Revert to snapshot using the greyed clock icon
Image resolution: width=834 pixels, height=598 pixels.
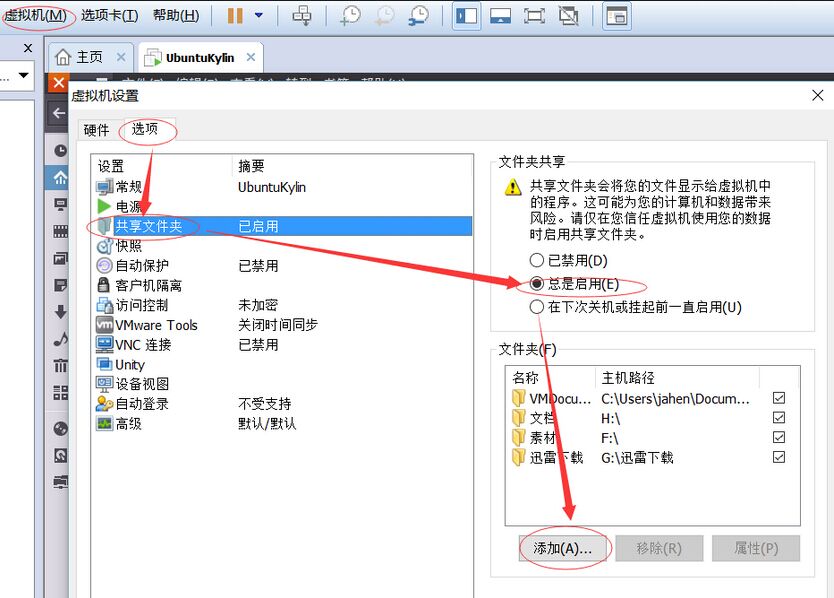click(x=384, y=15)
